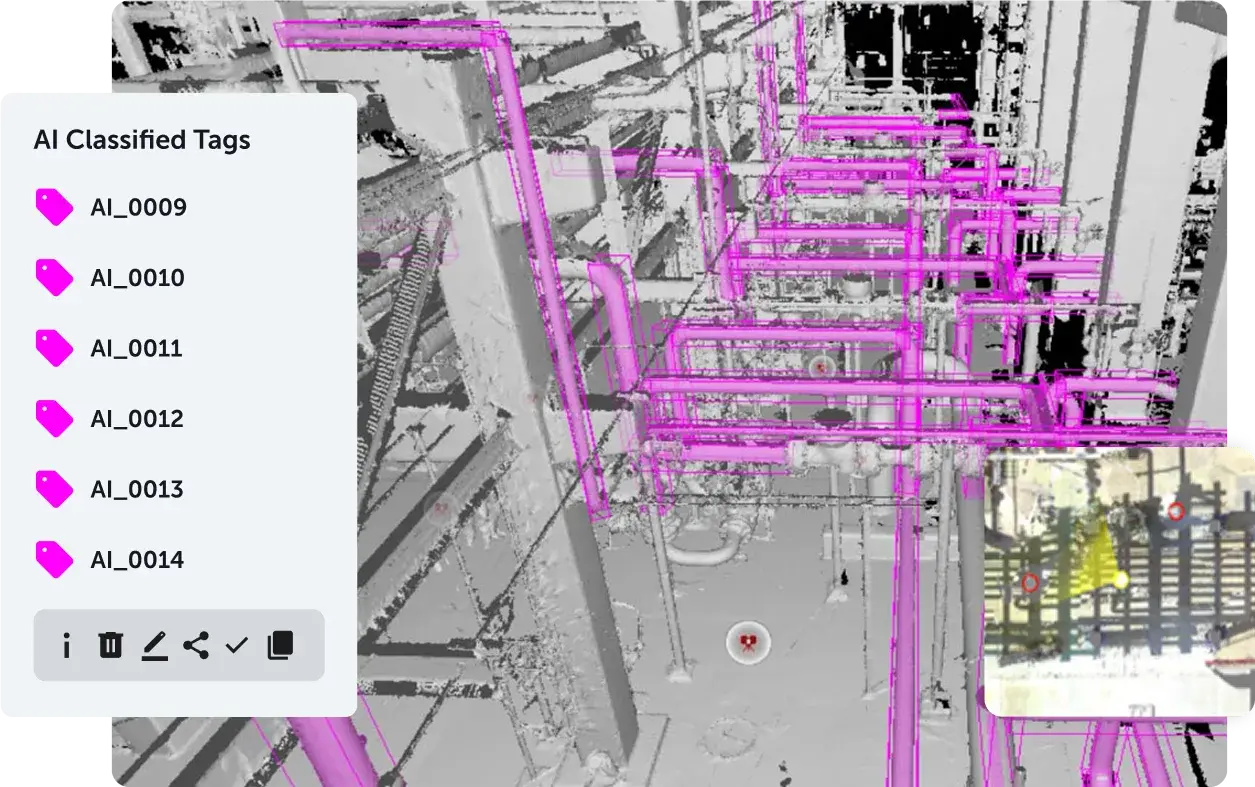This screenshot has width=1255, height=787.
Task: Click the pink tag icon beside AI_0009
Action: click(x=54, y=207)
